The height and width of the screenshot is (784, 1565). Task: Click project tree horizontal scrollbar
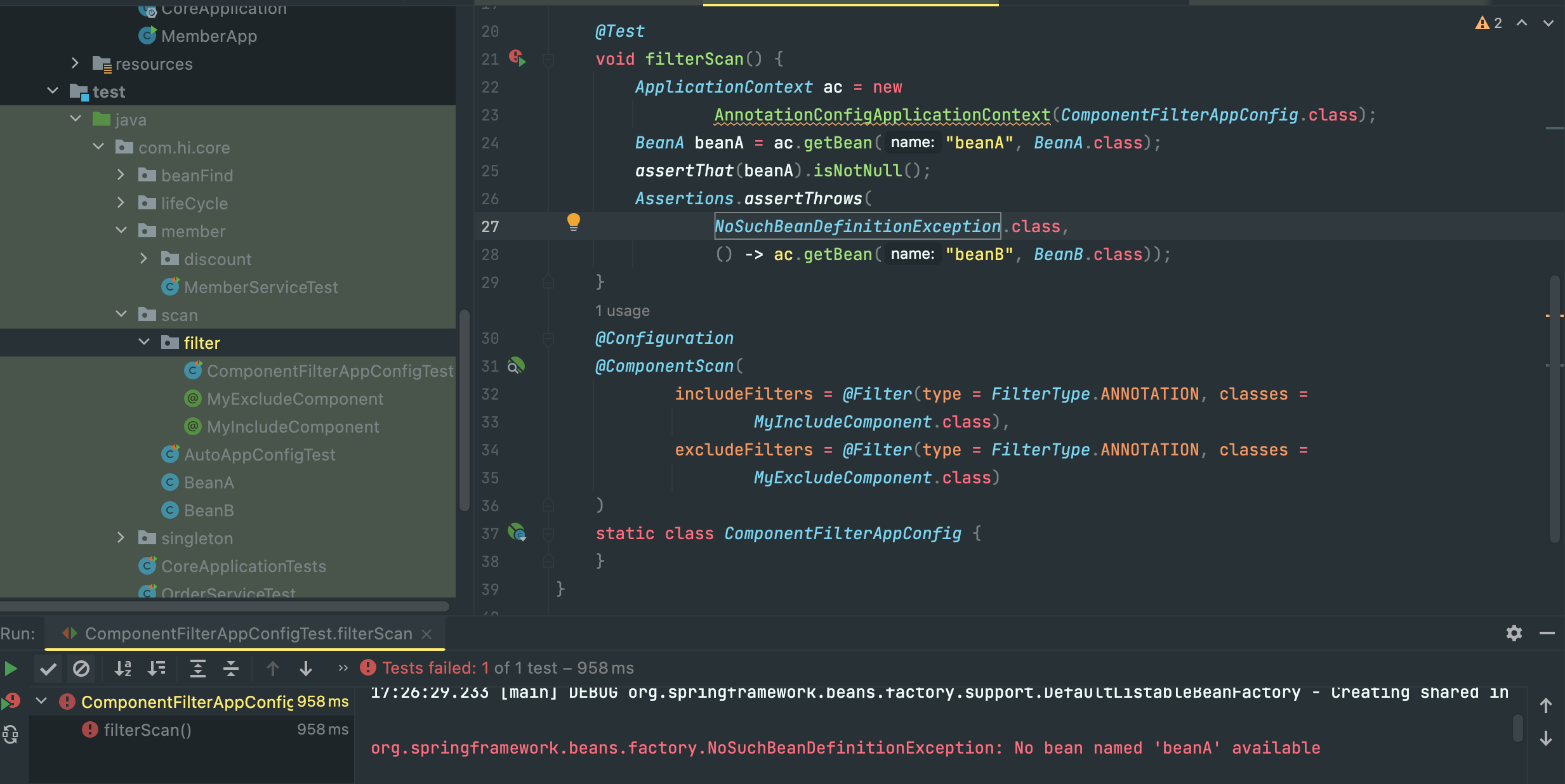225,606
